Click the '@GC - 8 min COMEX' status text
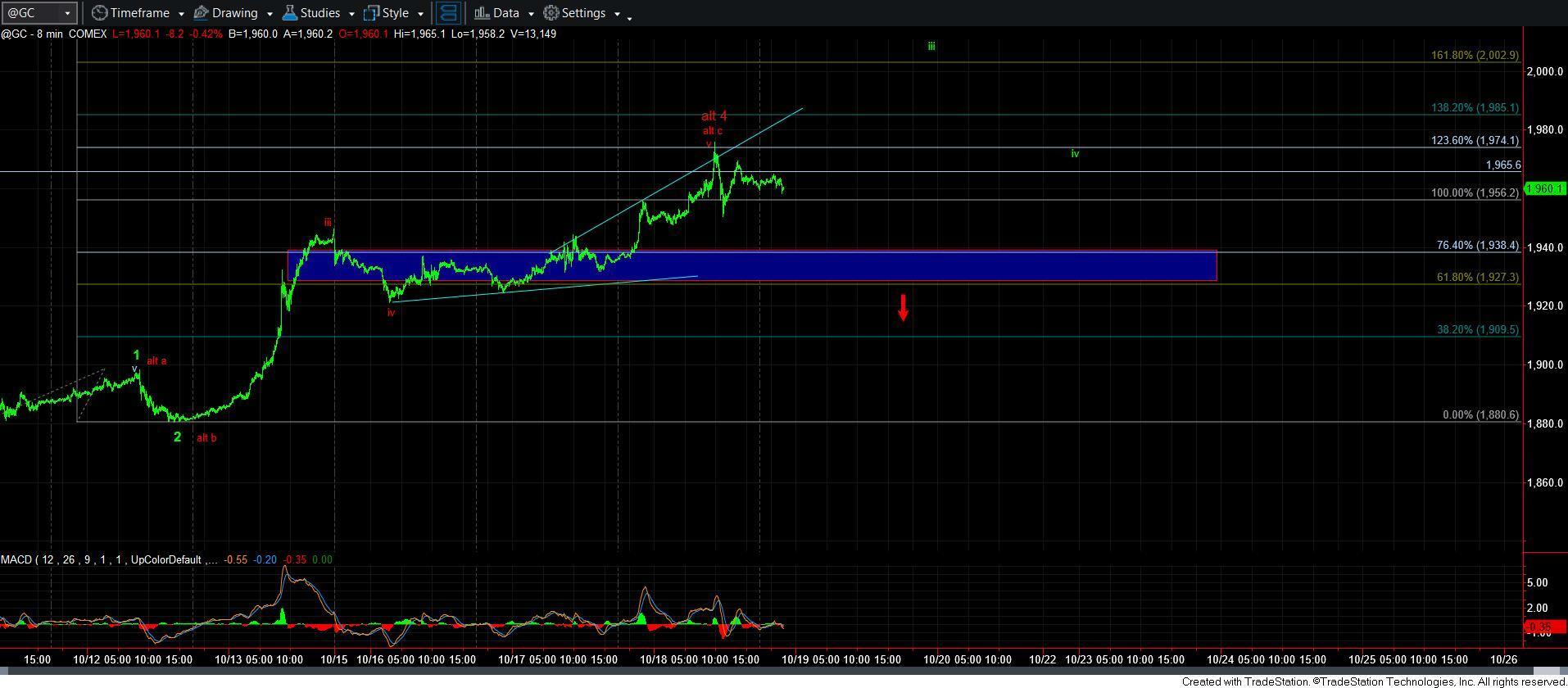 point(54,34)
